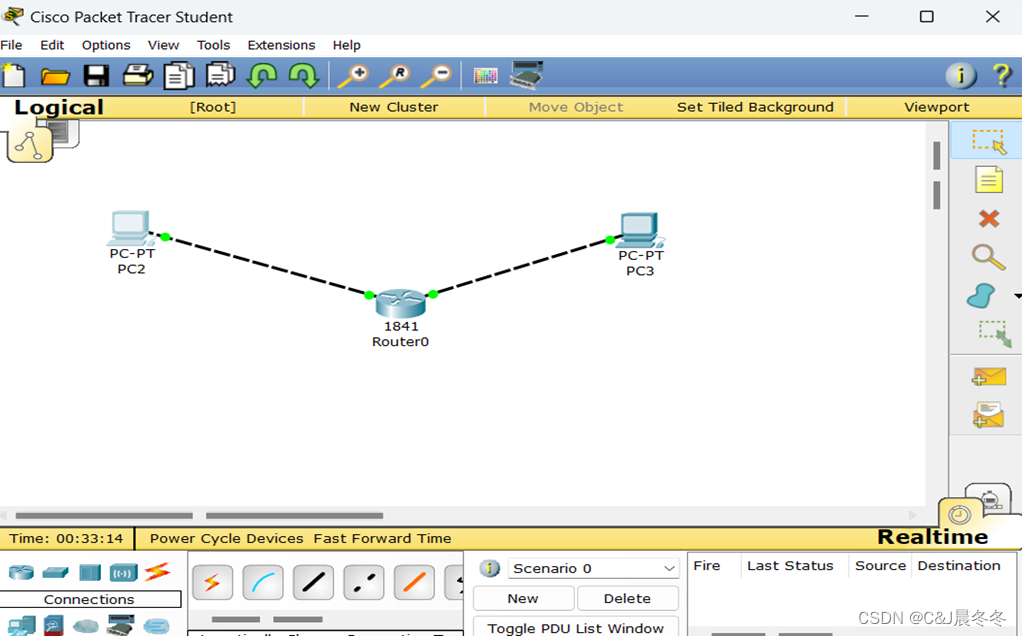Select the Router0 device on the canvas
This screenshot has height=636, width=1022.
pos(400,303)
